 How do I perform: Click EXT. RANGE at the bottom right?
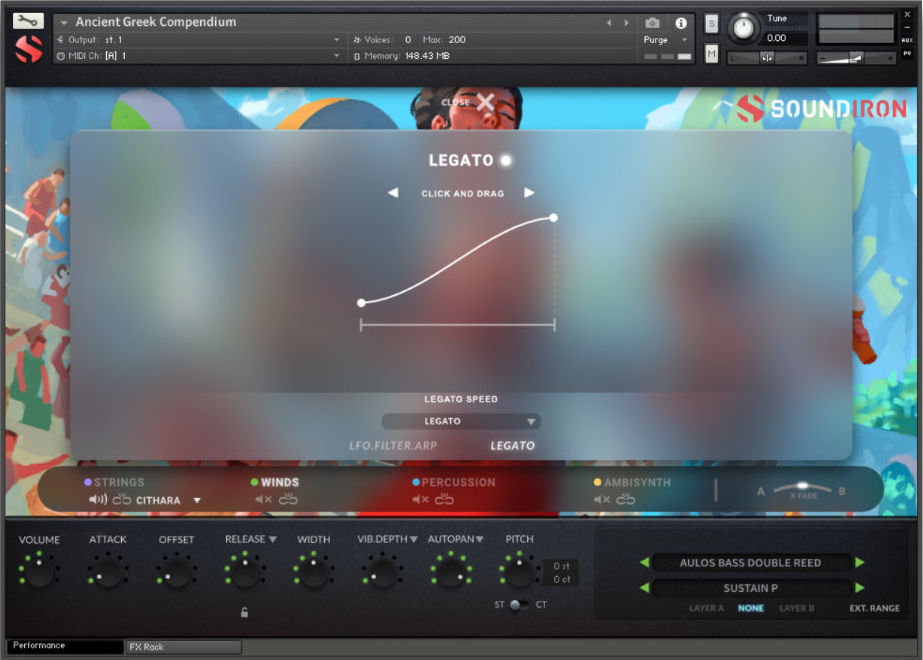(873, 608)
